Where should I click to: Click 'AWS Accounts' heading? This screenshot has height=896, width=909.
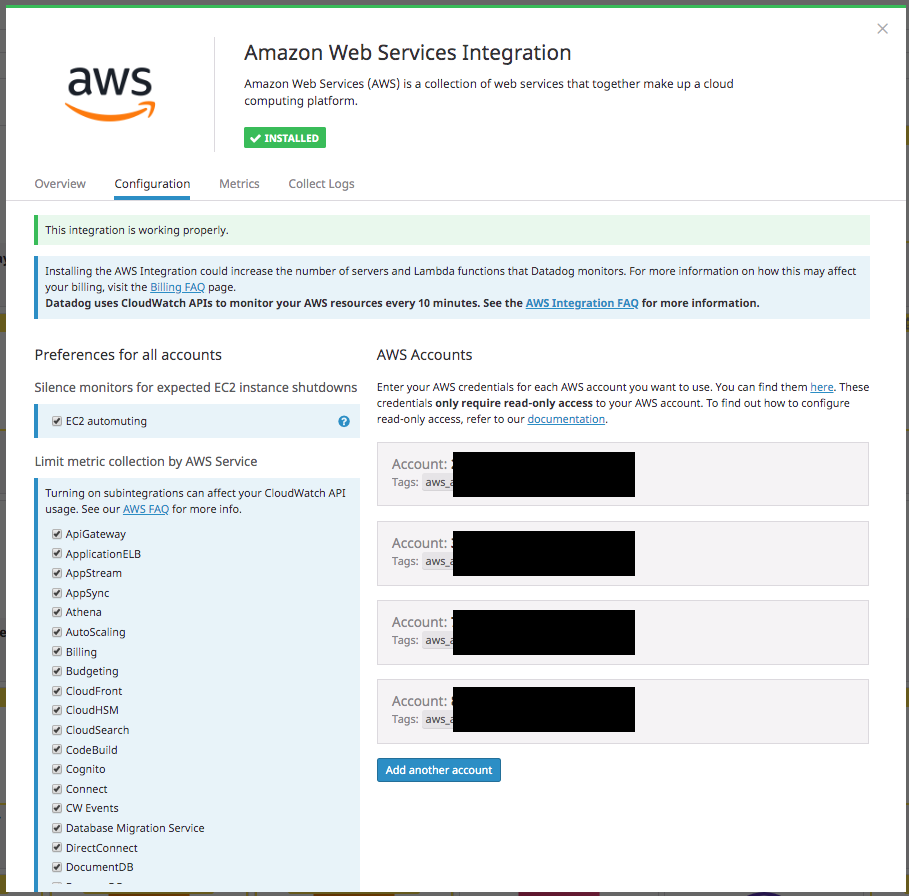(x=424, y=355)
